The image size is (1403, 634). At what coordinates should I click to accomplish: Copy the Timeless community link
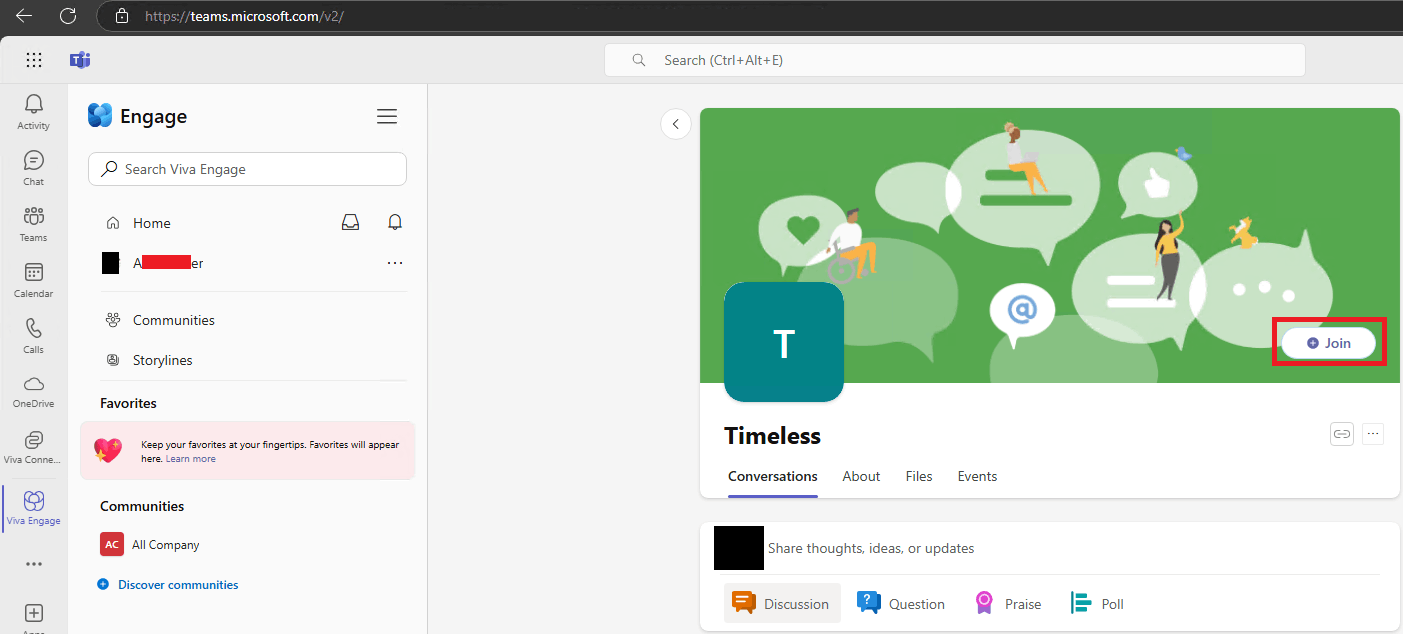tap(1341, 434)
